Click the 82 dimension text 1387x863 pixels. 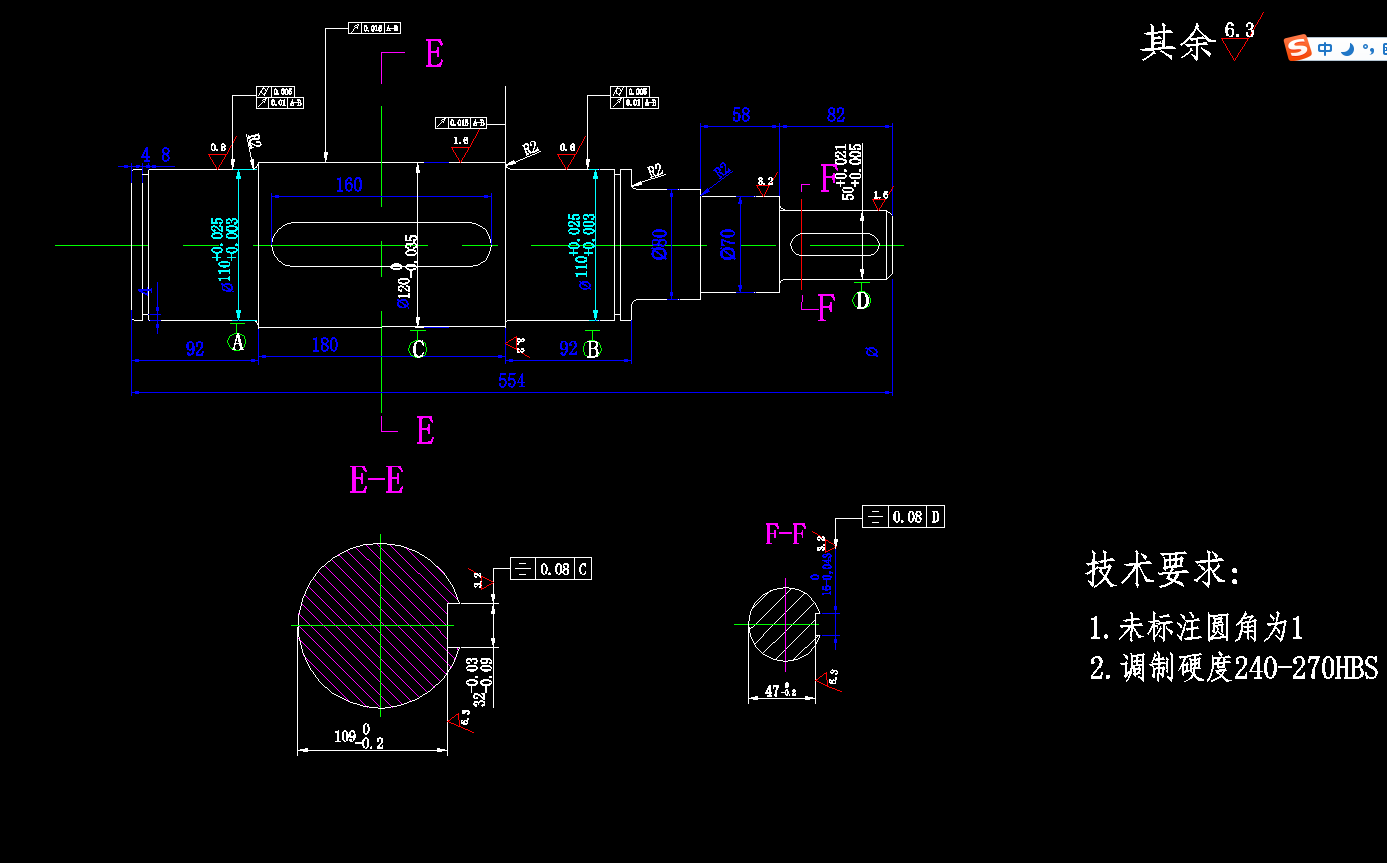point(836,115)
